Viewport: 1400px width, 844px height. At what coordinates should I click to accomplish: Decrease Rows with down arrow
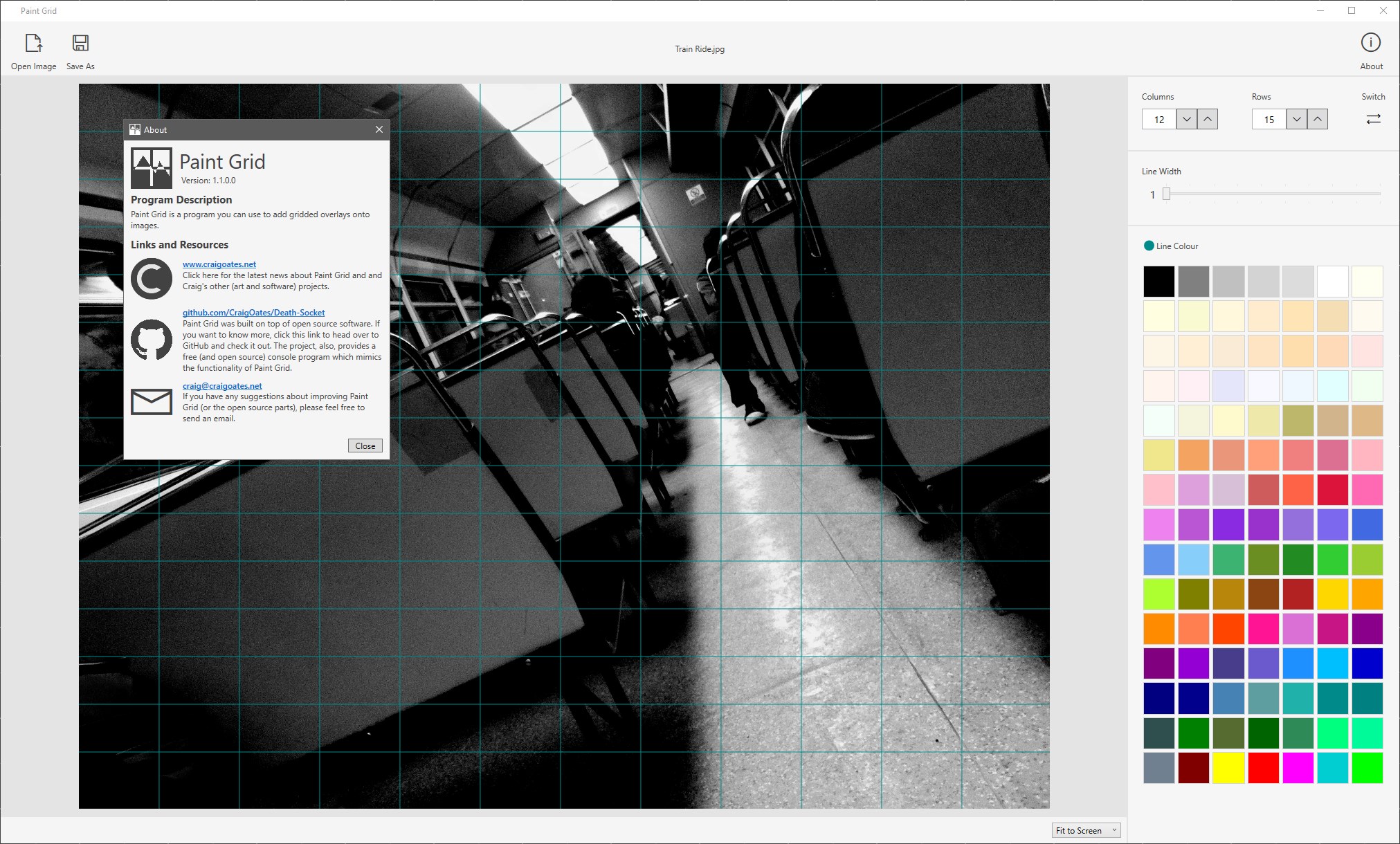coord(1296,119)
